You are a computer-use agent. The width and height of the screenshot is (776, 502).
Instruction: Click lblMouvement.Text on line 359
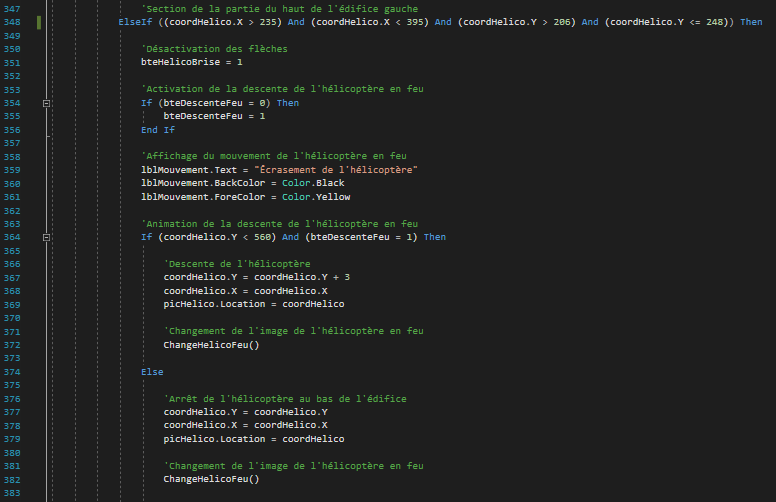coord(189,170)
